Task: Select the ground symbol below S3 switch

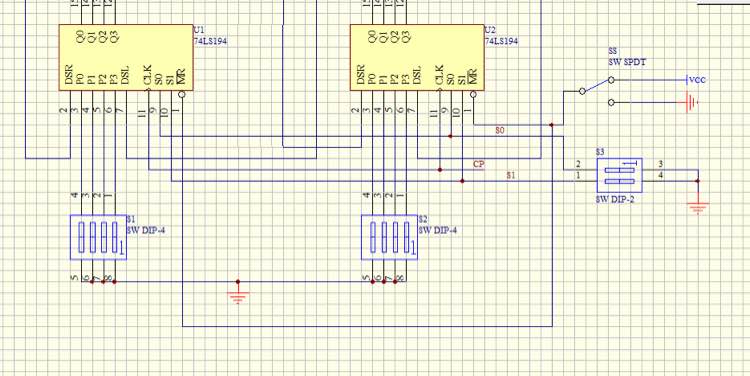Action: pos(698,208)
